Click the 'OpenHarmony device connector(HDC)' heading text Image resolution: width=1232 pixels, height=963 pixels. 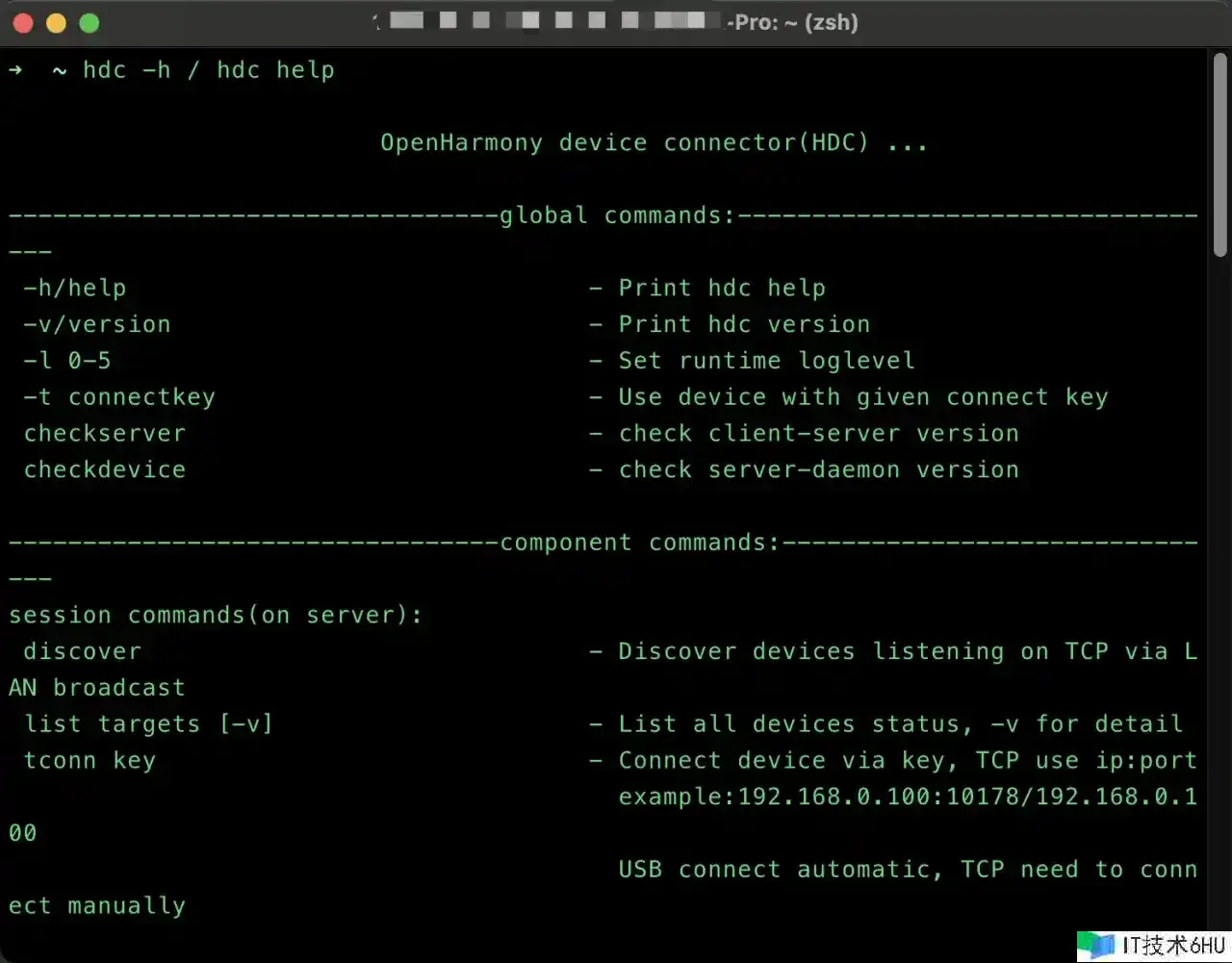pyautogui.click(x=625, y=143)
